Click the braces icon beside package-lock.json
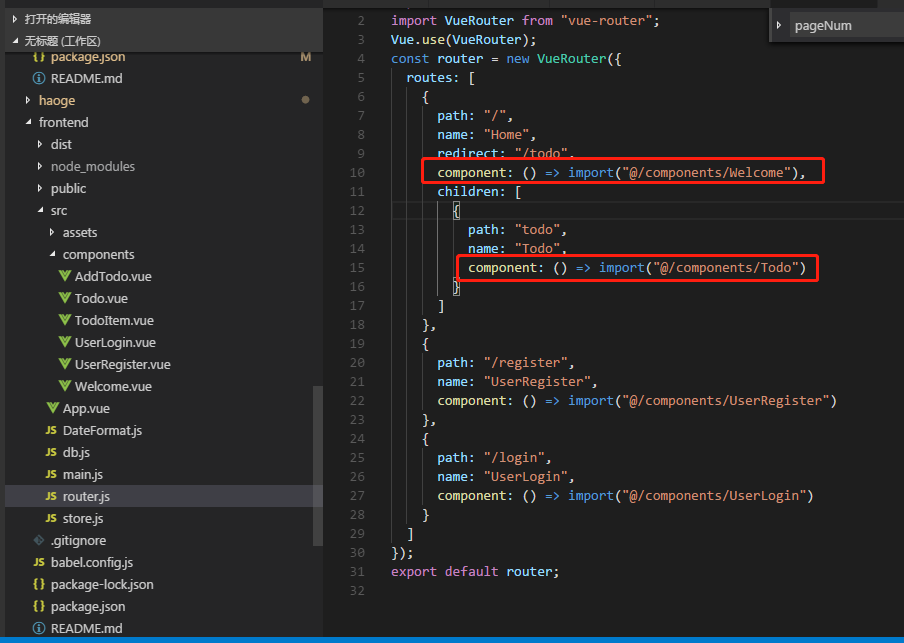Screen dimensions: 904x643 (39, 585)
